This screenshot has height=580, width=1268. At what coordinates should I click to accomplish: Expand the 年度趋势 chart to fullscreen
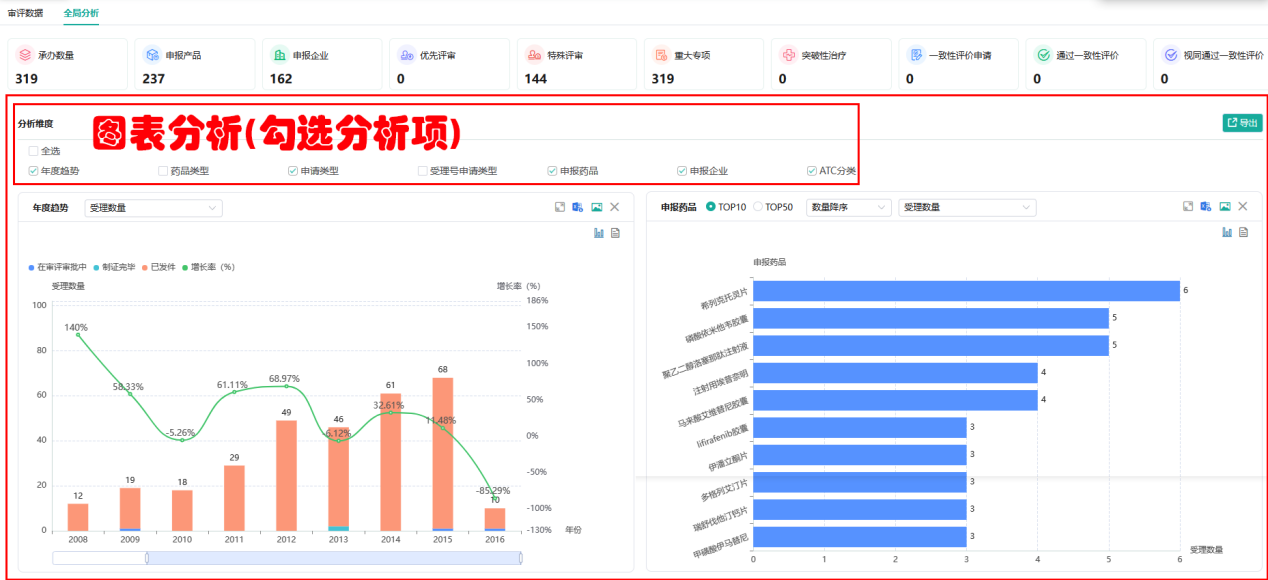(561, 207)
